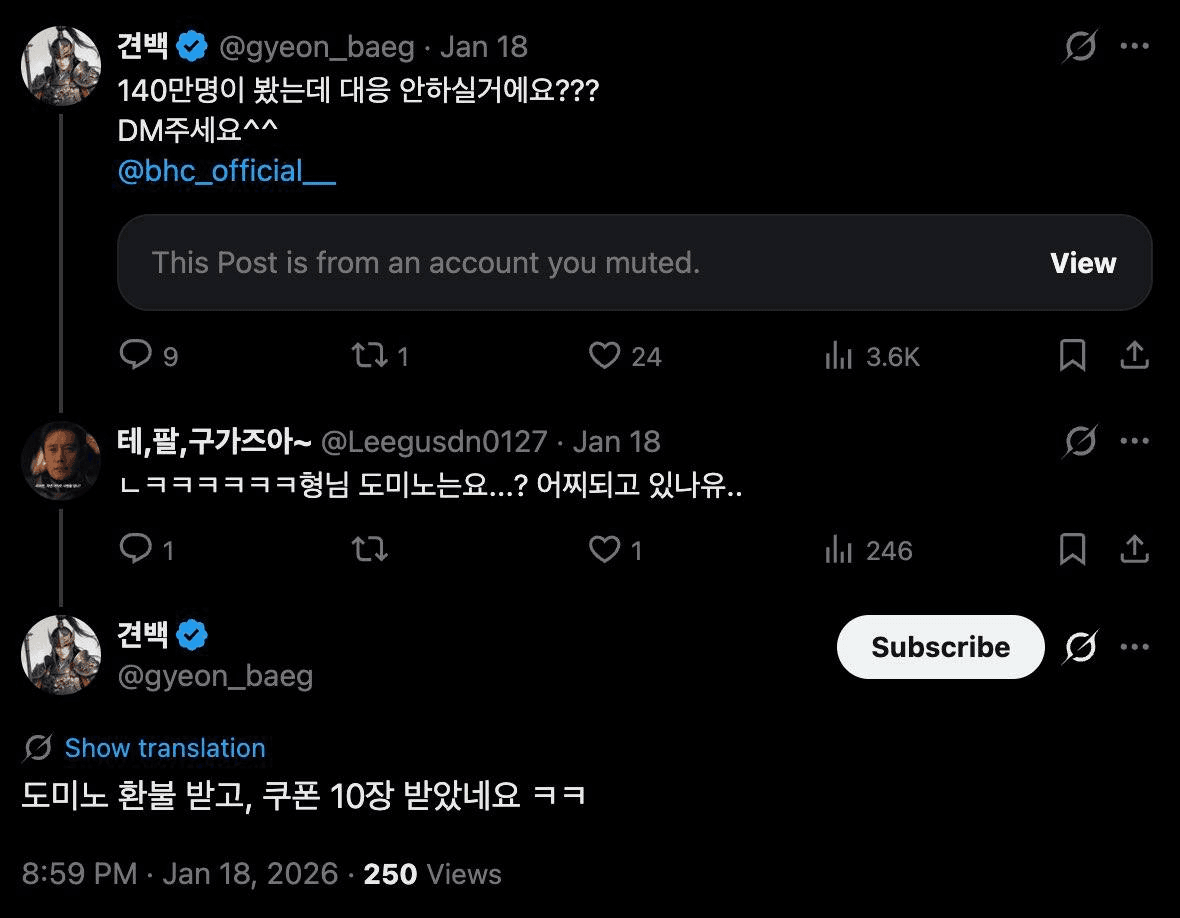View the muted account's post
The width and height of the screenshot is (1180, 918).
coord(1082,263)
